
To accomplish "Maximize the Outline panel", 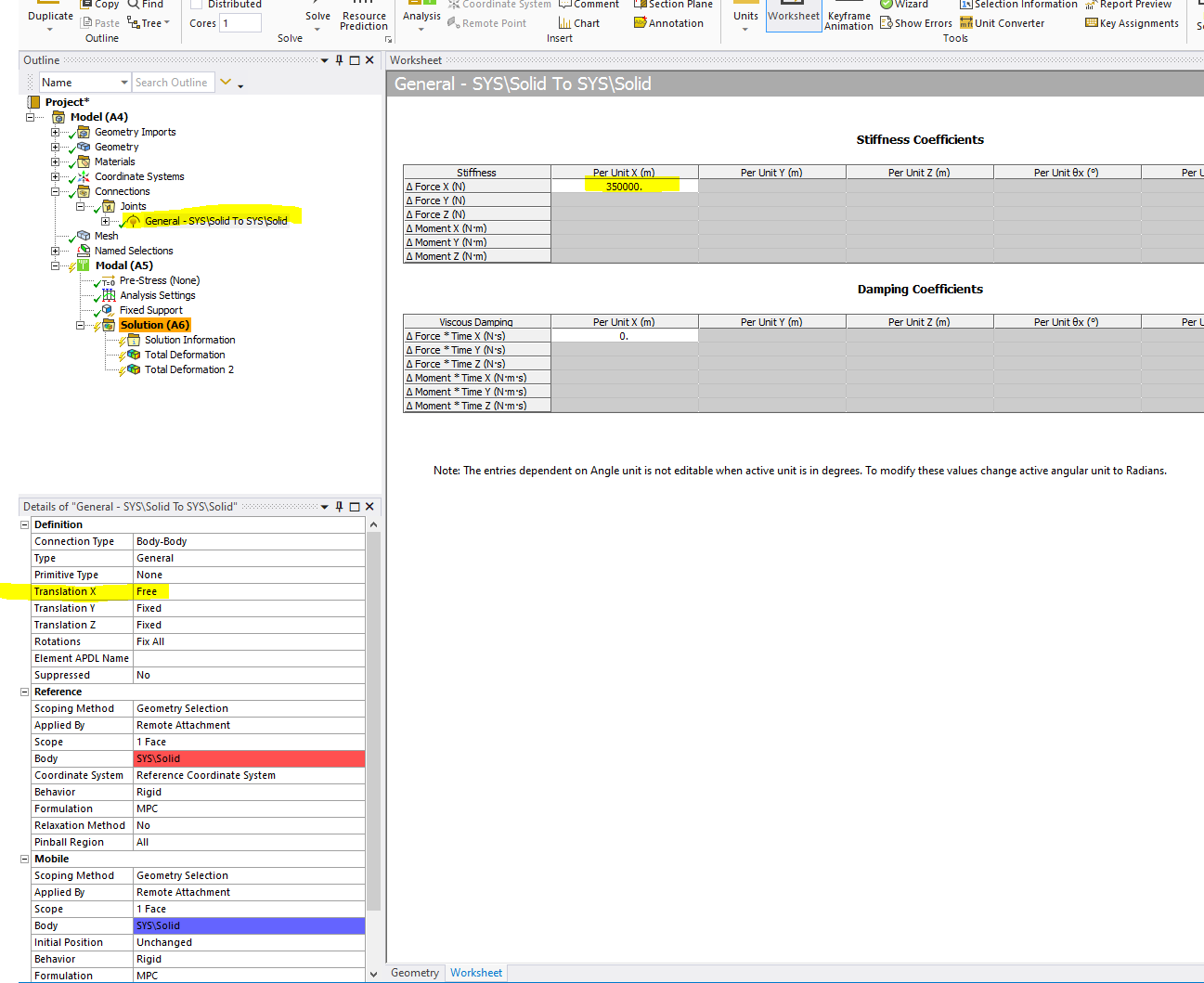I will click(355, 60).
